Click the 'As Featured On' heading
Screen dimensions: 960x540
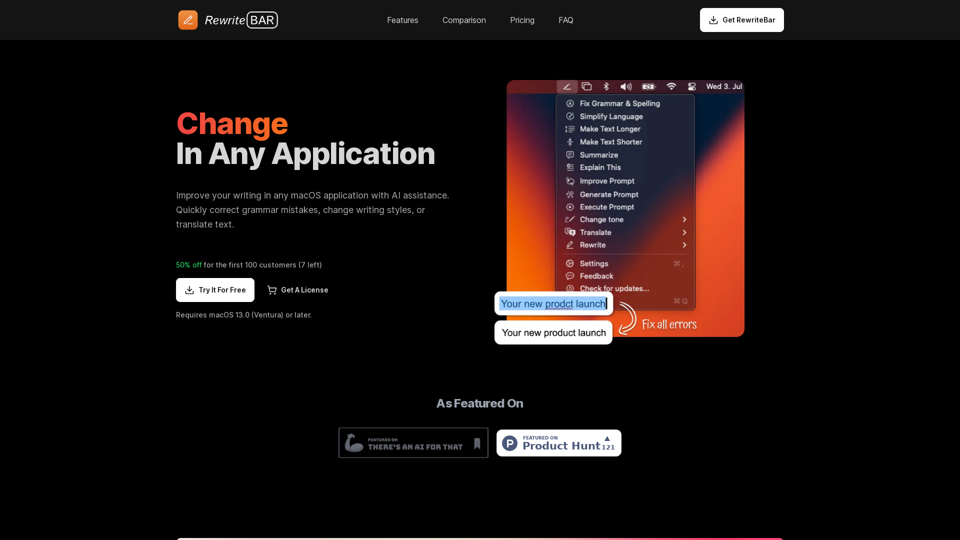pyautogui.click(x=479, y=403)
